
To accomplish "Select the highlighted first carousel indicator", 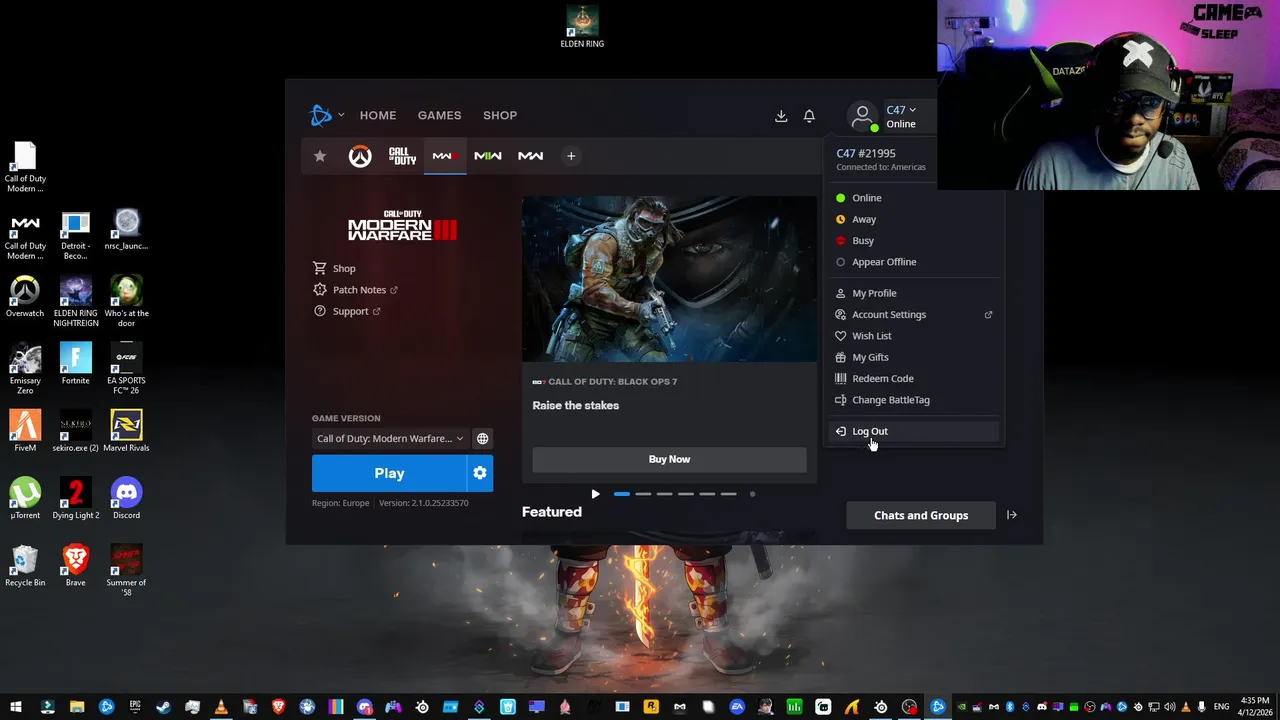I will coord(622,494).
